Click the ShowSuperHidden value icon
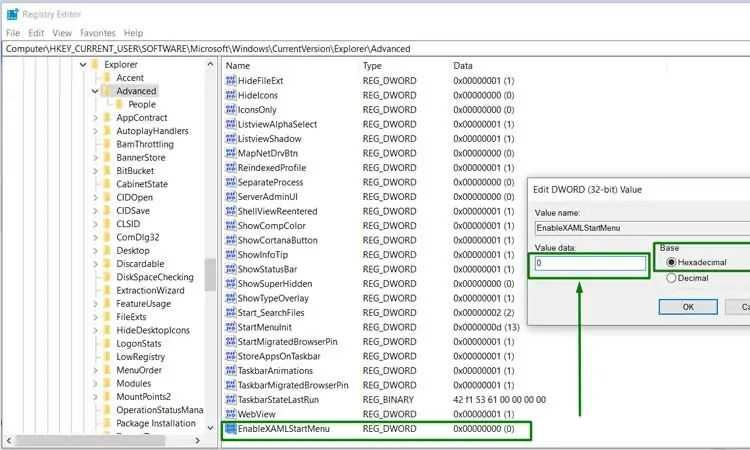Screen dimensions: 750x450 pyautogui.click(x=231, y=284)
